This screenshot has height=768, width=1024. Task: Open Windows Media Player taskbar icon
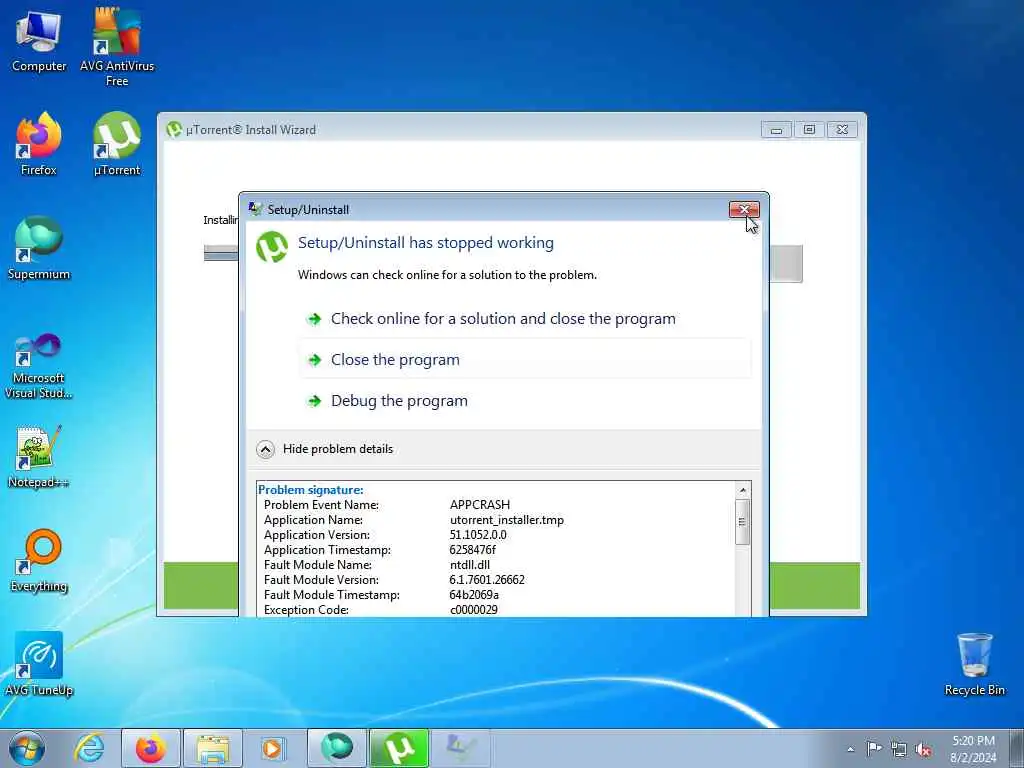[x=272, y=748]
